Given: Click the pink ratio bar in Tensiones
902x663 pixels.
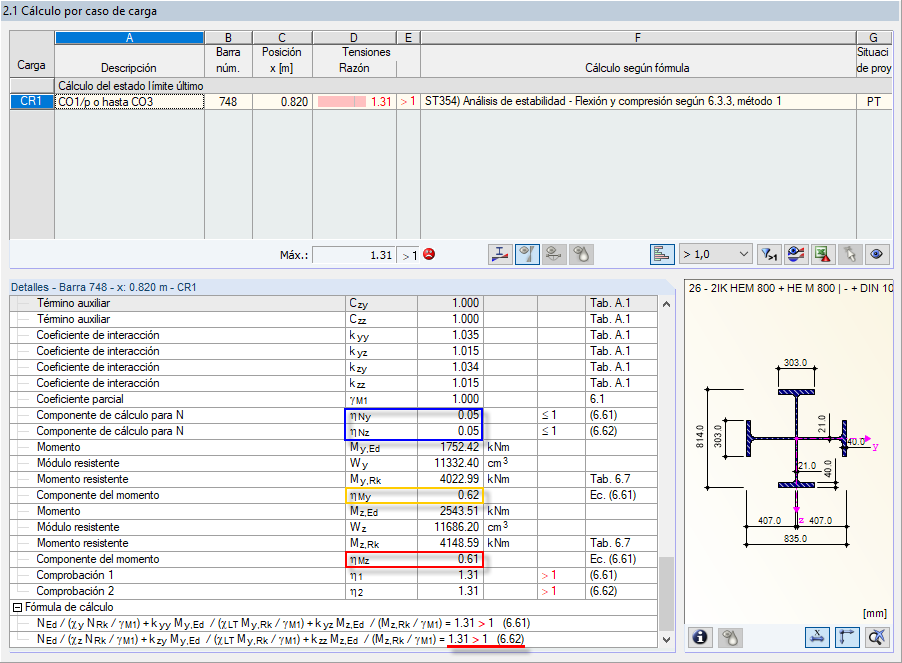Looking at the screenshot, I should tap(343, 102).
